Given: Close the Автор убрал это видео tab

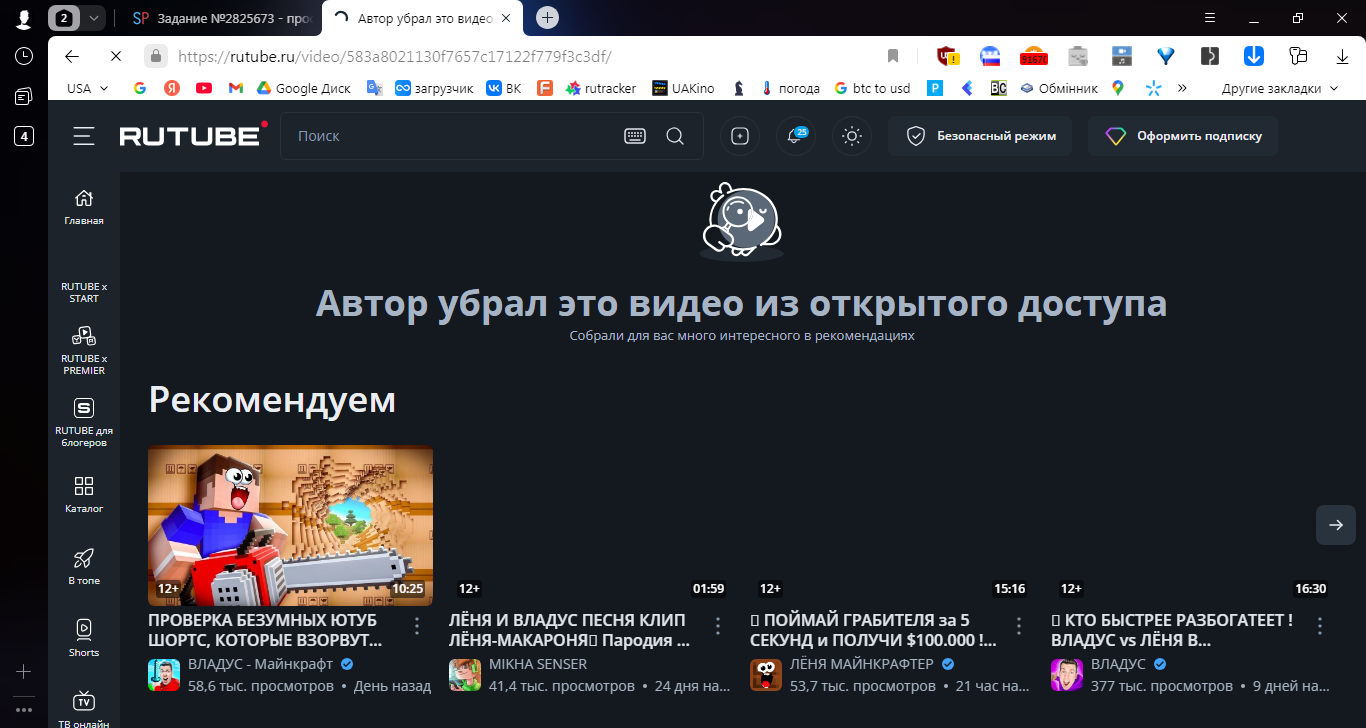Looking at the screenshot, I should tap(506, 18).
